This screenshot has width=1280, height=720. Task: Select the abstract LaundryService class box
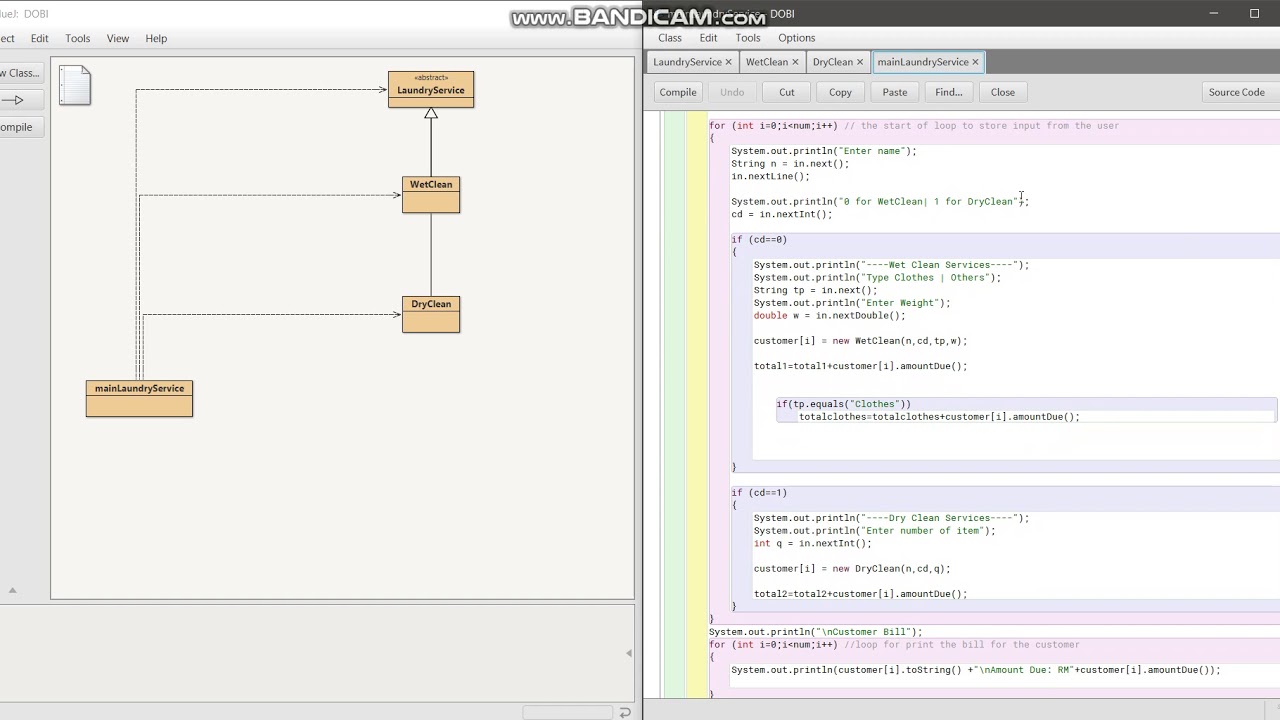click(431, 89)
